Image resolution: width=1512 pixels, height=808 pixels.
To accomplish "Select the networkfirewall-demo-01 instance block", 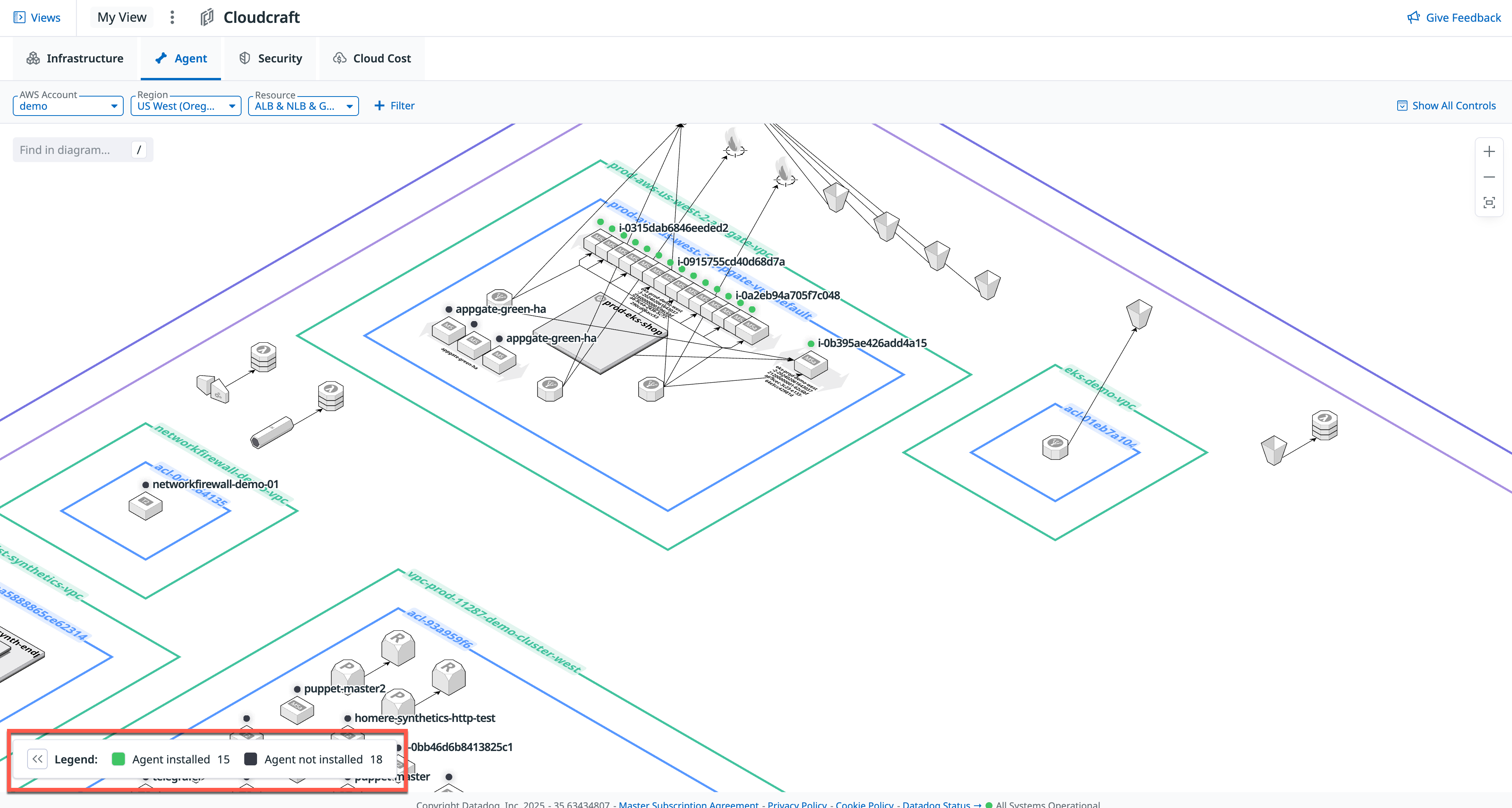I will 145,506.
